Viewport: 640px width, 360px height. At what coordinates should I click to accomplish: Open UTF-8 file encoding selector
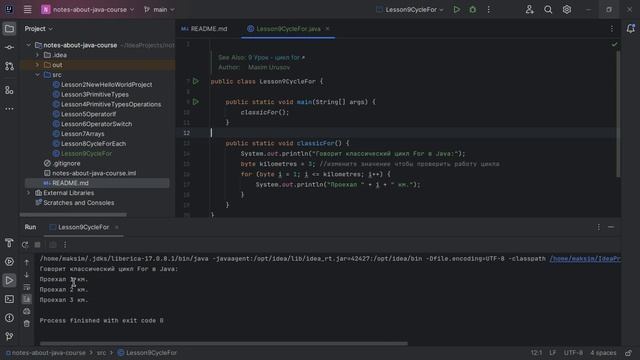point(573,353)
